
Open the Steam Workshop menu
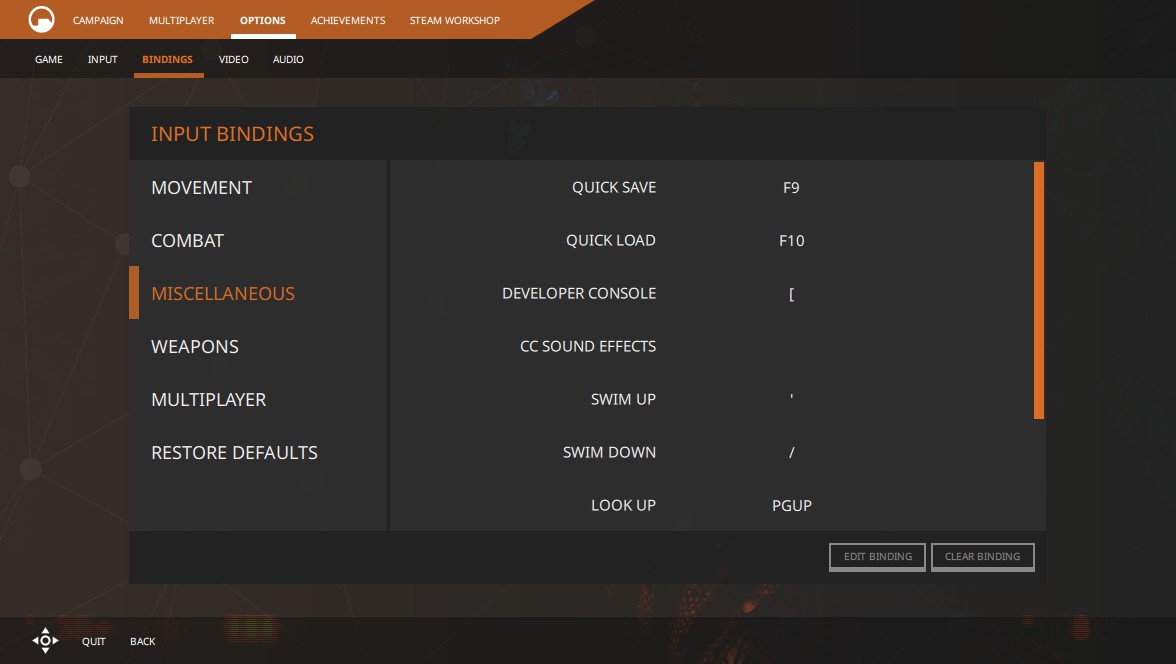coord(454,20)
